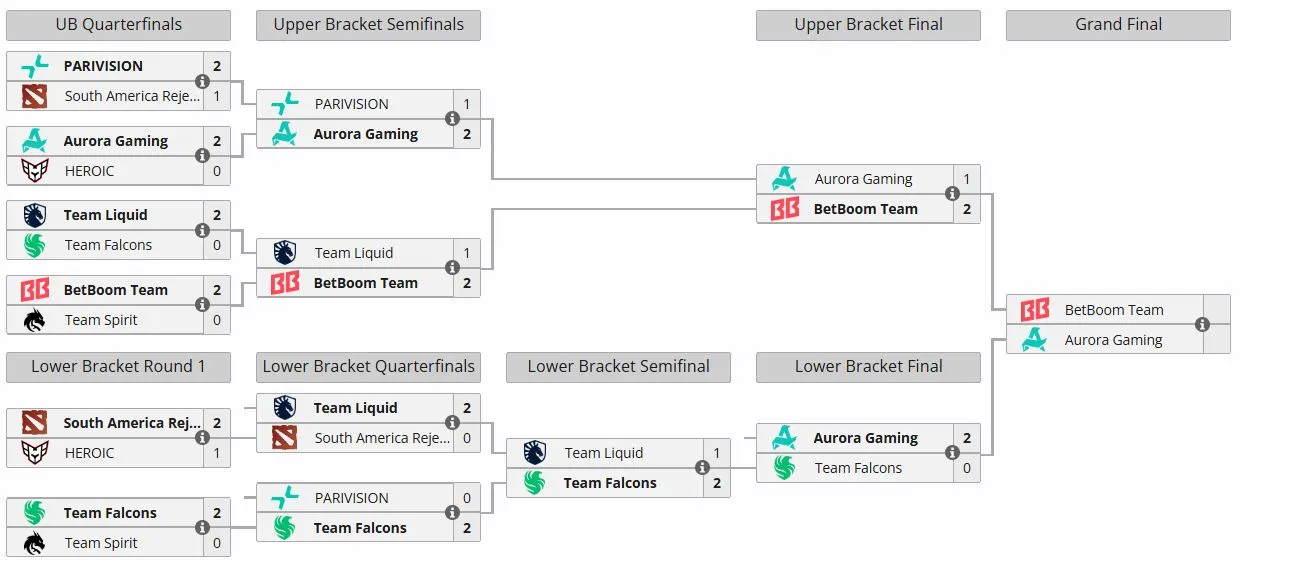
Task: Click PARIVISION logo in Upper Bracket Semifinals
Action: 285,104
